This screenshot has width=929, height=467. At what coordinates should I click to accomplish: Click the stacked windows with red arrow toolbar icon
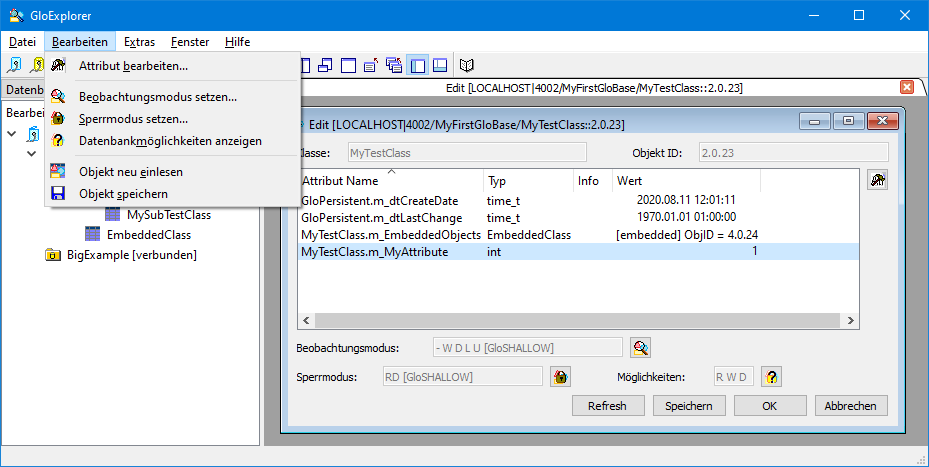(394, 65)
